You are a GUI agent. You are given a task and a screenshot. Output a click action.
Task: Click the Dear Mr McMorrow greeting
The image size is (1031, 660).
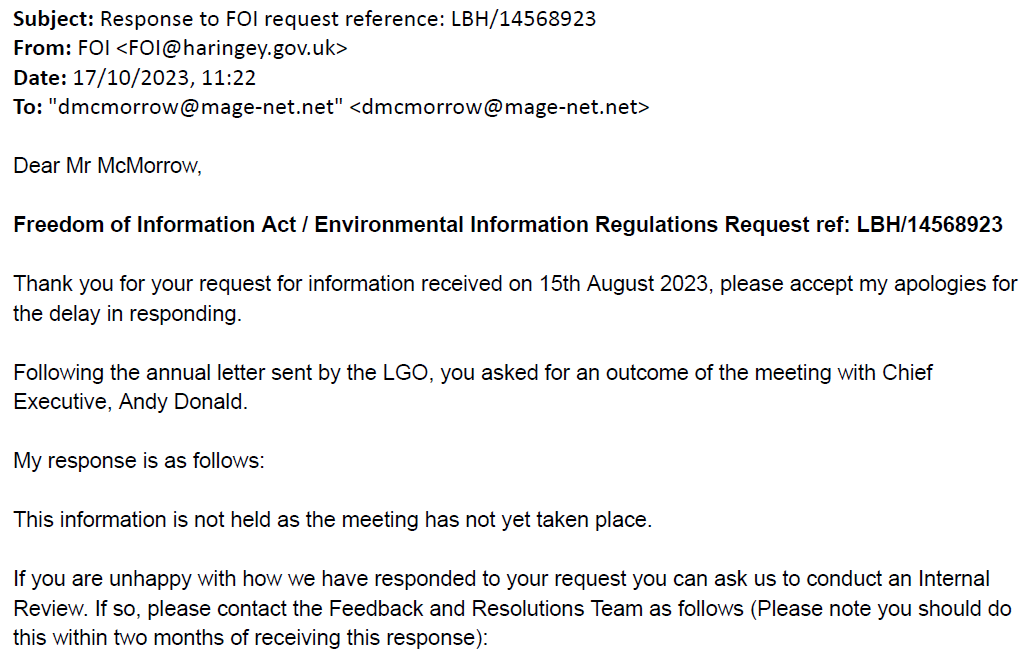pos(107,166)
